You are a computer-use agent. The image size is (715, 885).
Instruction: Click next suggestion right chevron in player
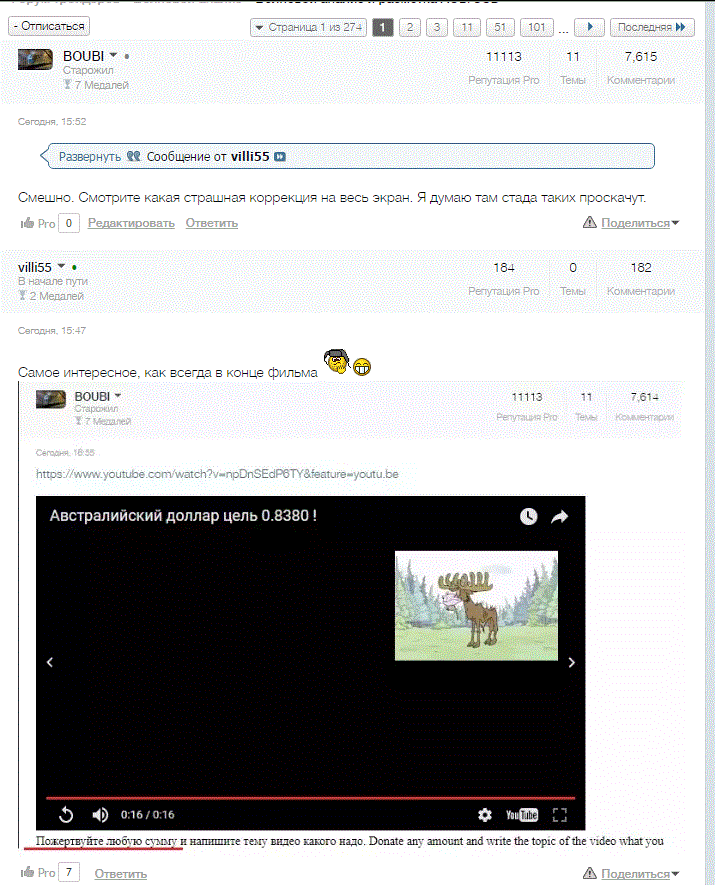tap(572, 662)
